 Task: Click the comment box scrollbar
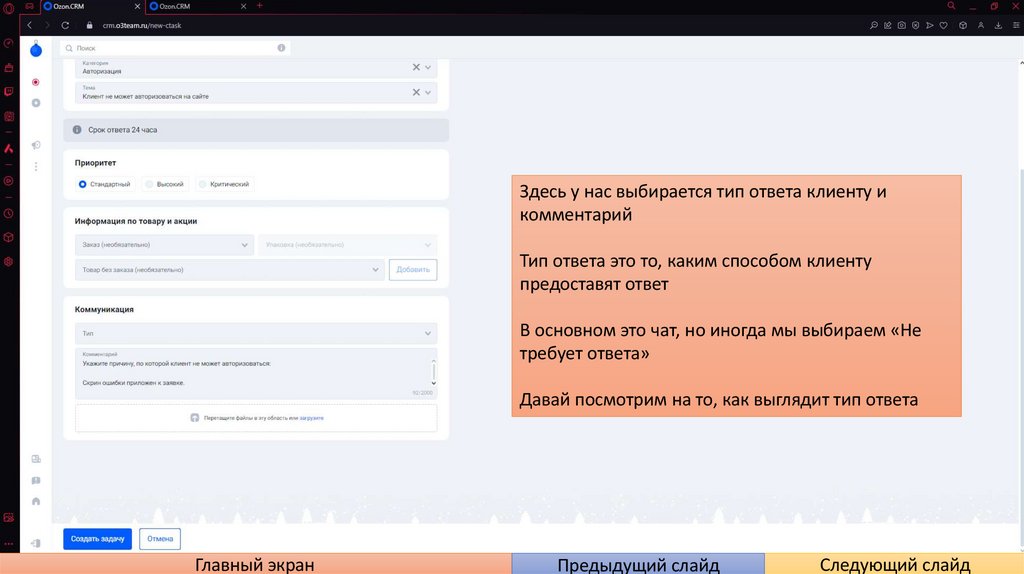point(434,372)
